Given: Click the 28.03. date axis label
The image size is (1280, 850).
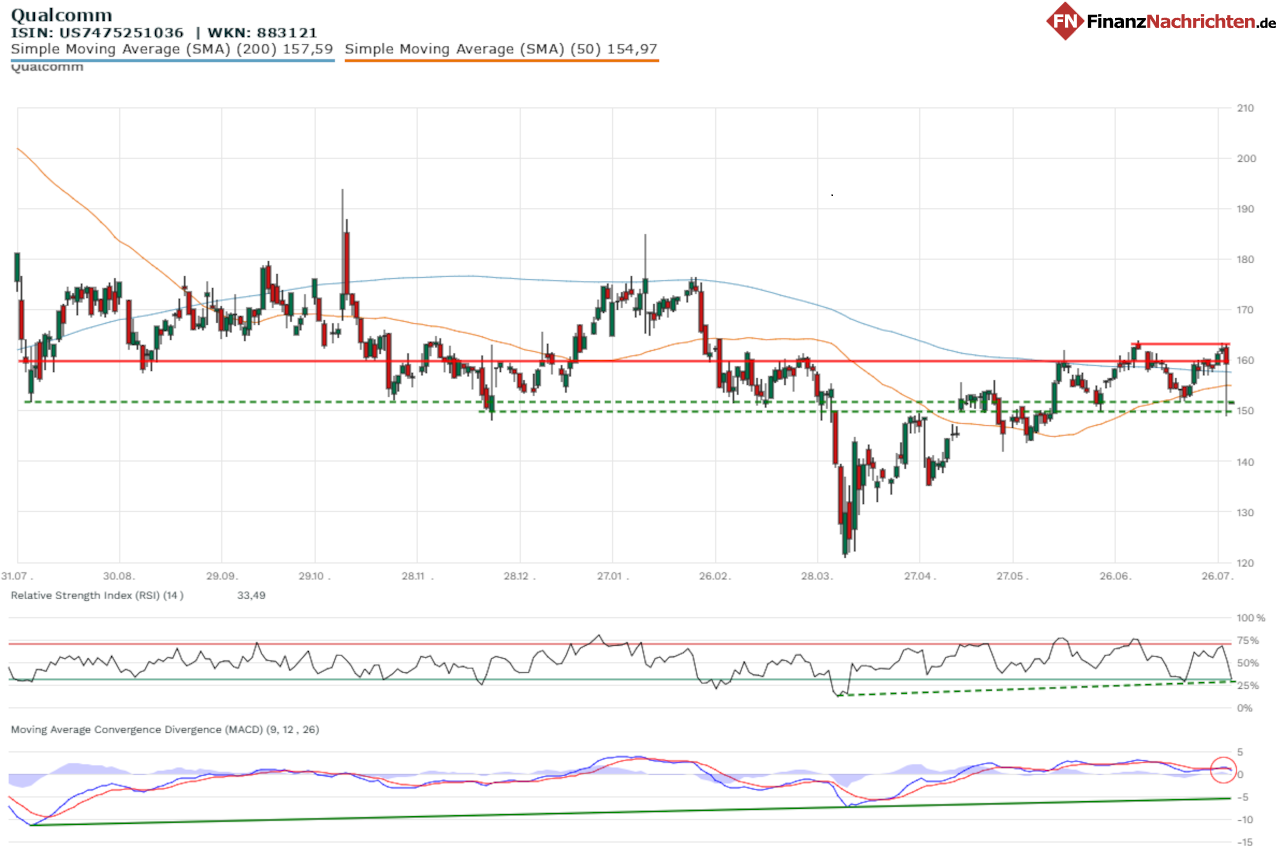Looking at the screenshot, I should point(817,577).
